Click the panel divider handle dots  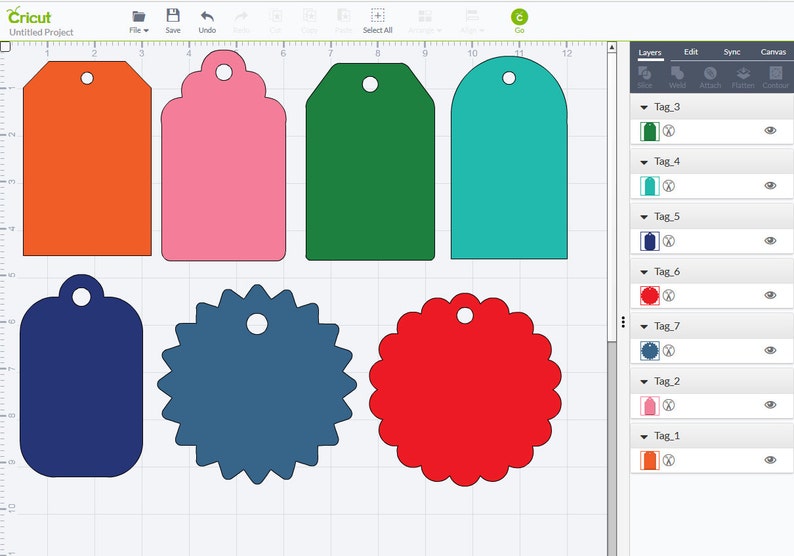(x=623, y=322)
